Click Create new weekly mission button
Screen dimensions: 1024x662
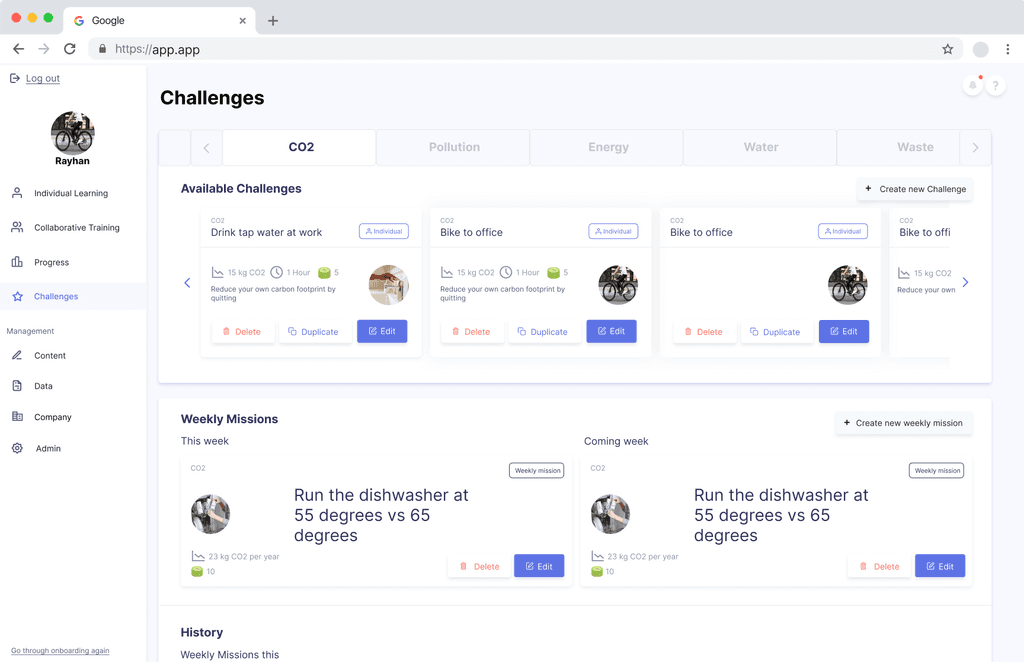coord(903,423)
